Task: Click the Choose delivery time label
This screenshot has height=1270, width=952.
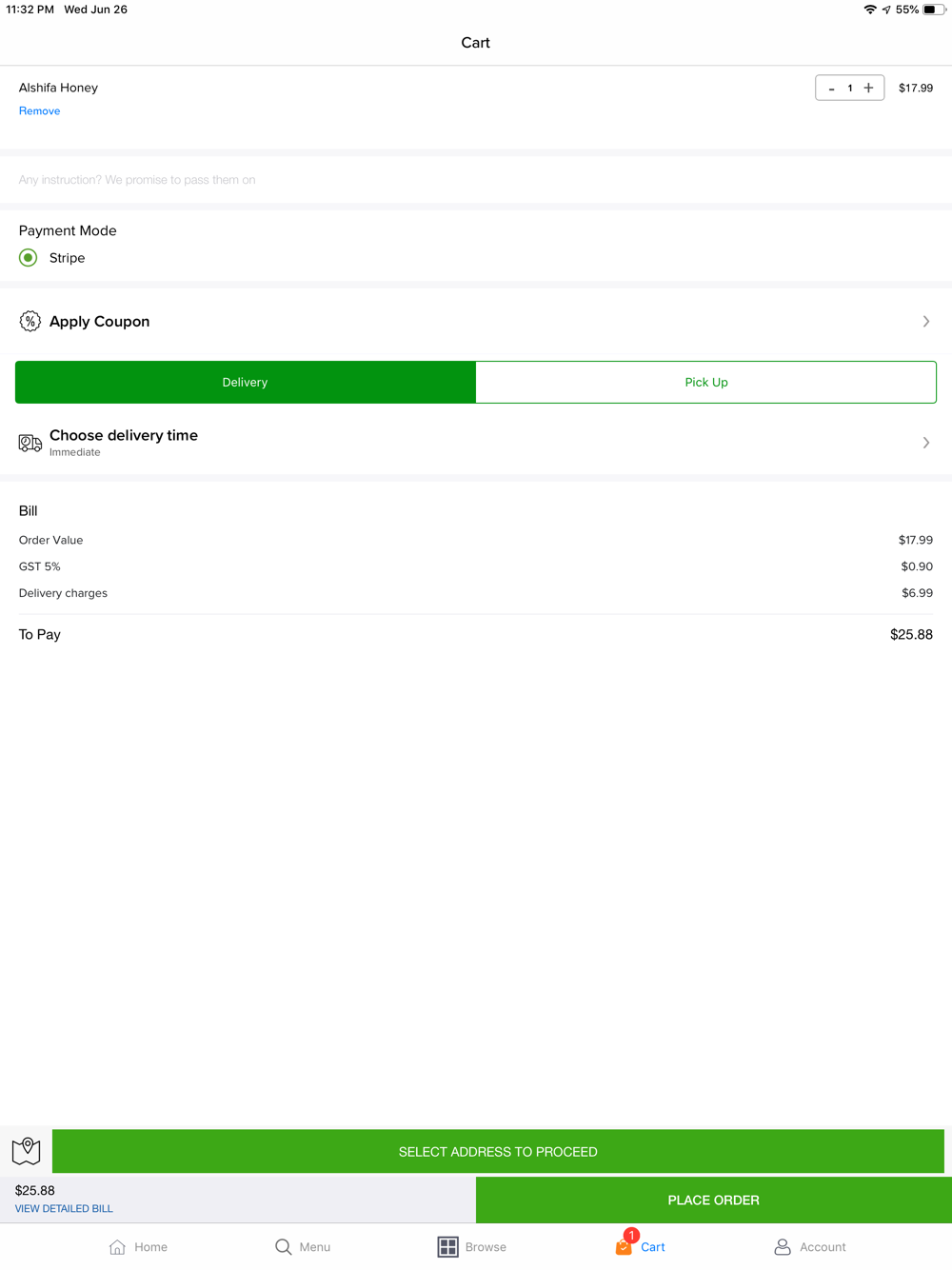Action: coord(124,435)
